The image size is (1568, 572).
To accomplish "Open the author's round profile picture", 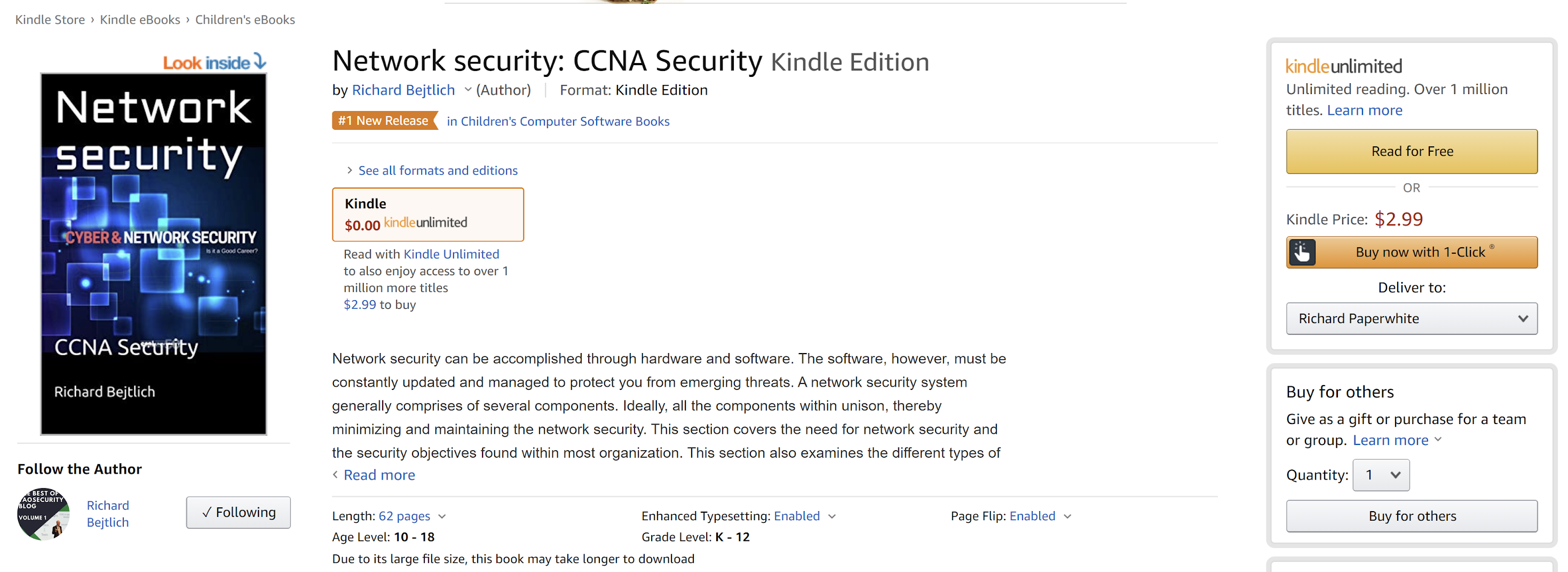I will (43, 514).
